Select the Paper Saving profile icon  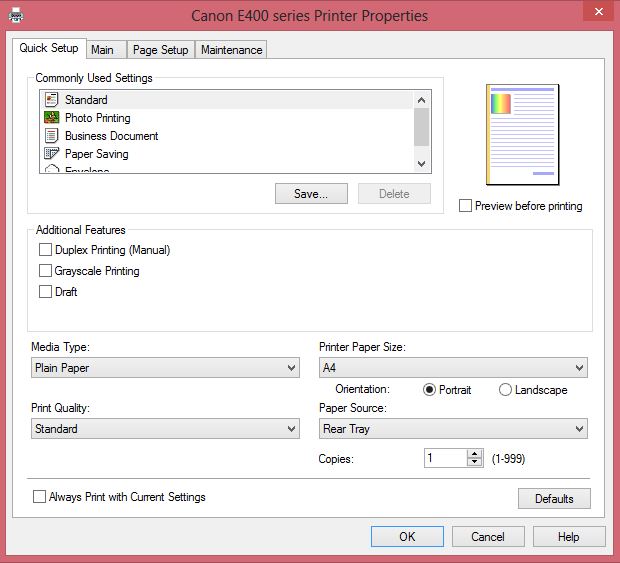(x=52, y=153)
